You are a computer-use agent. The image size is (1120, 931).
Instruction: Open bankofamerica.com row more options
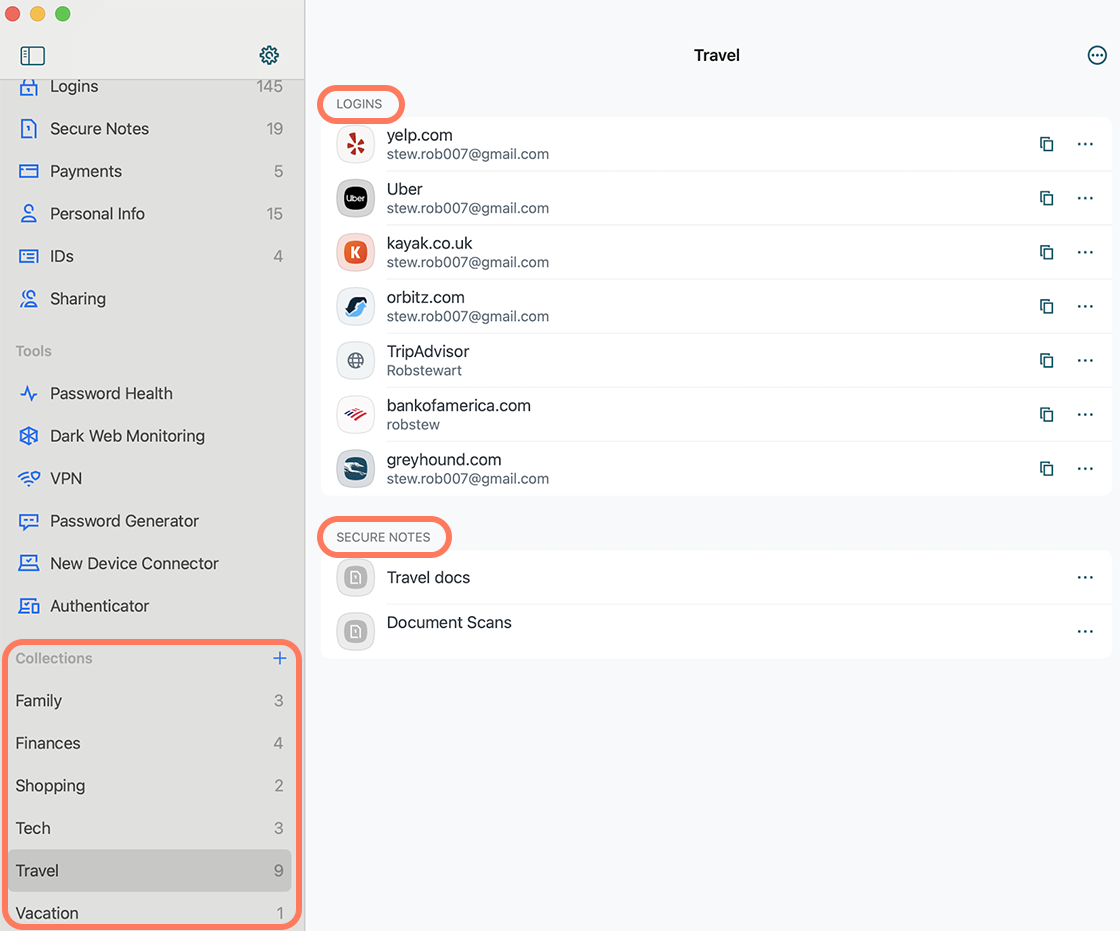pos(1084,414)
